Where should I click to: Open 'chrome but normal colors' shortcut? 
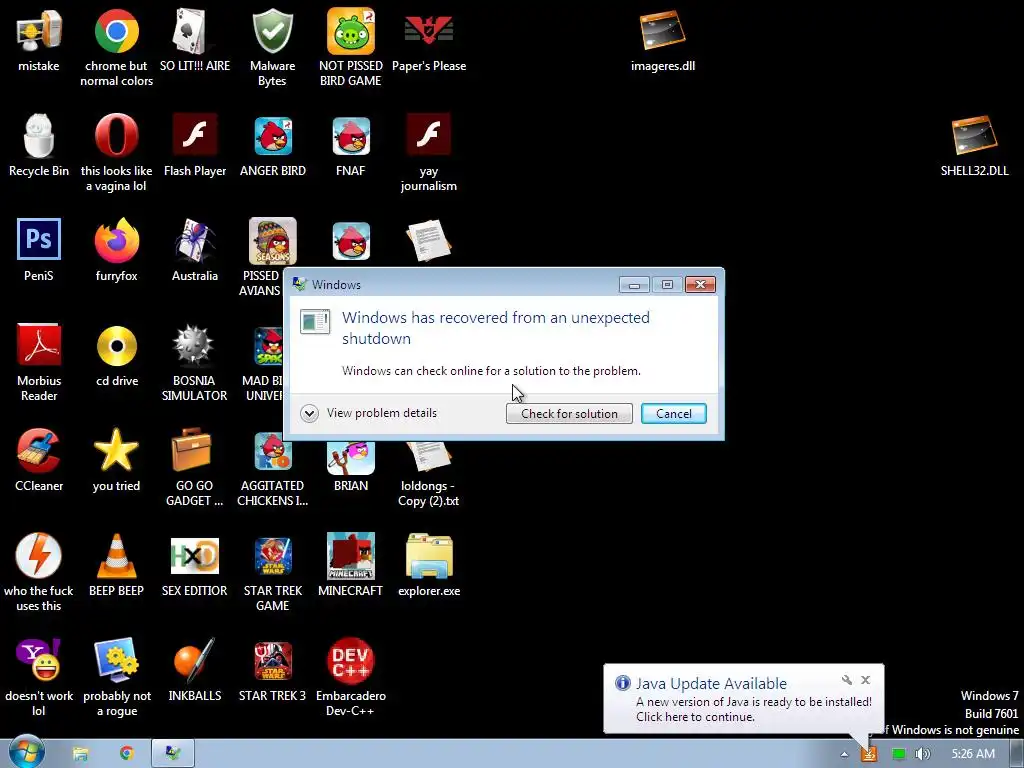tap(116, 31)
